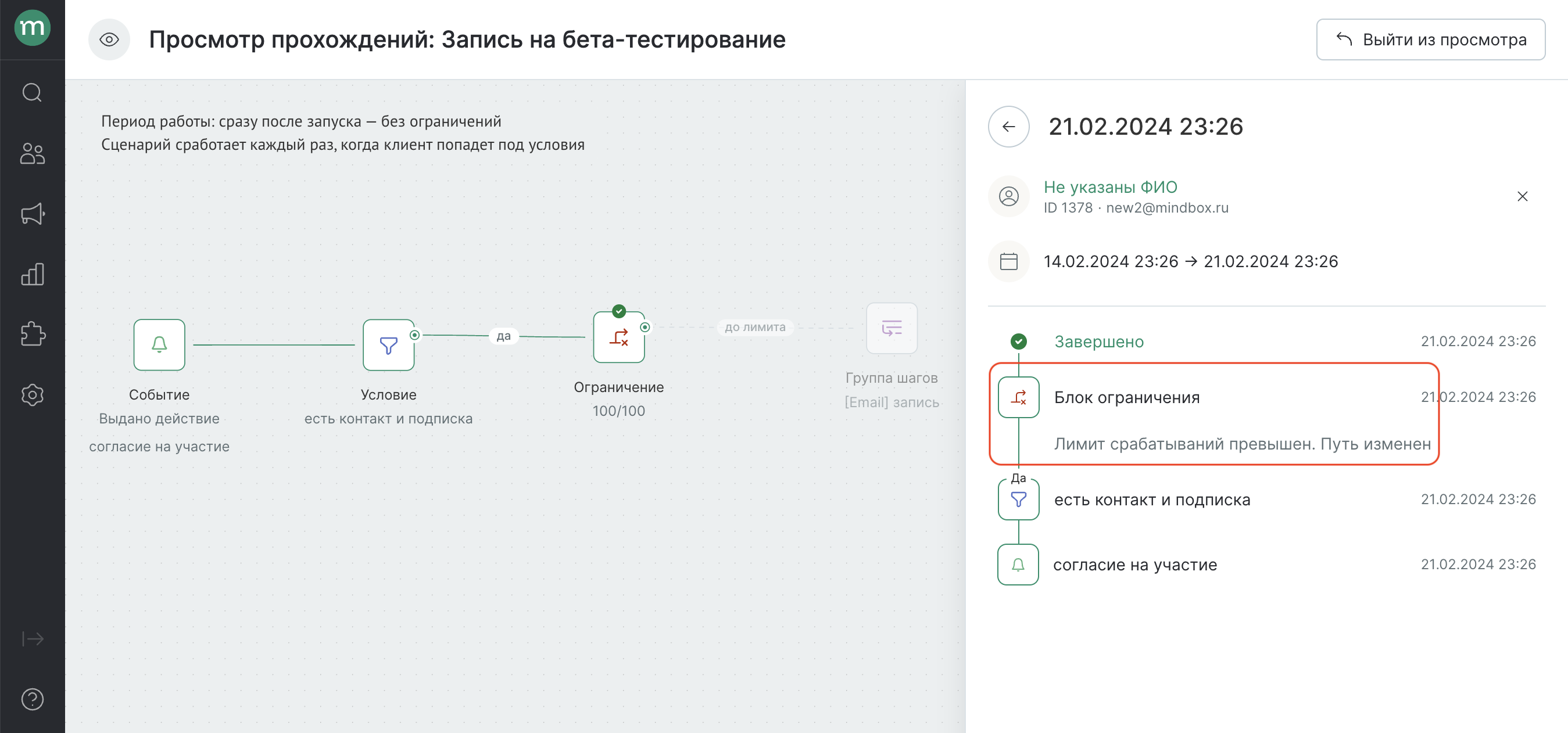Open есть контакт и подписка filter icon in log
The height and width of the screenshot is (733, 1568).
(1018, 500)
